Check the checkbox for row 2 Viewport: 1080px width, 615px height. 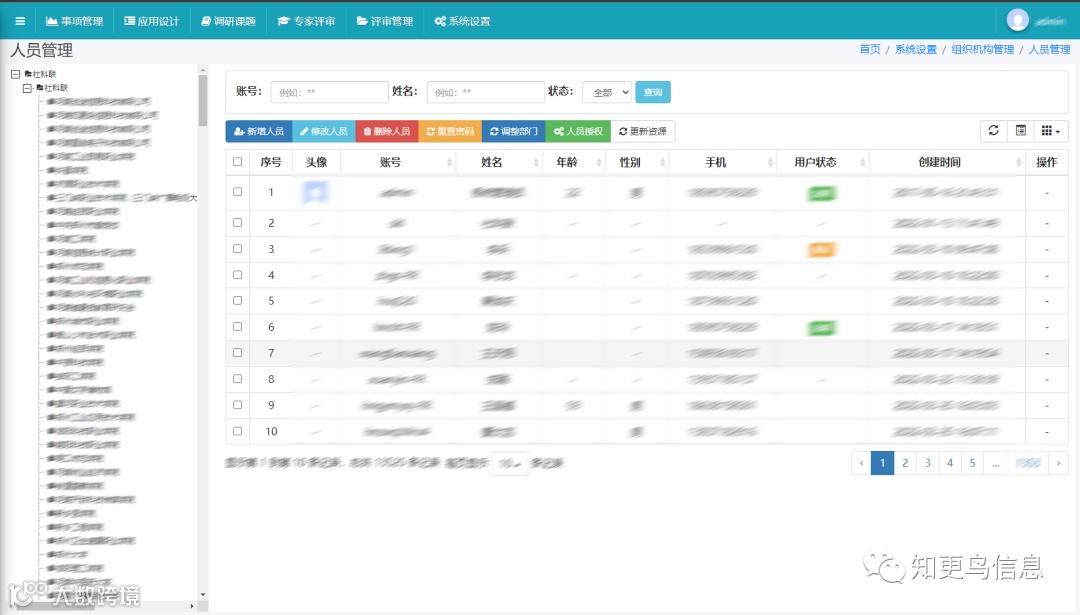click(238, 222)
